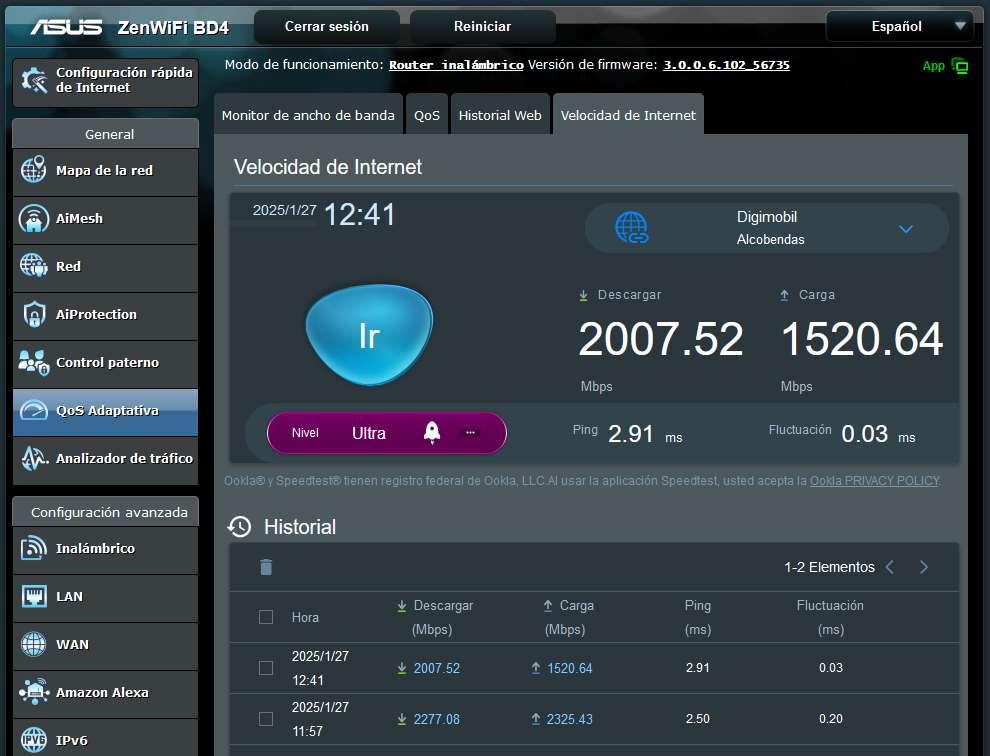
Task: Open IPv6 settings
Action: tap(105, 739)
